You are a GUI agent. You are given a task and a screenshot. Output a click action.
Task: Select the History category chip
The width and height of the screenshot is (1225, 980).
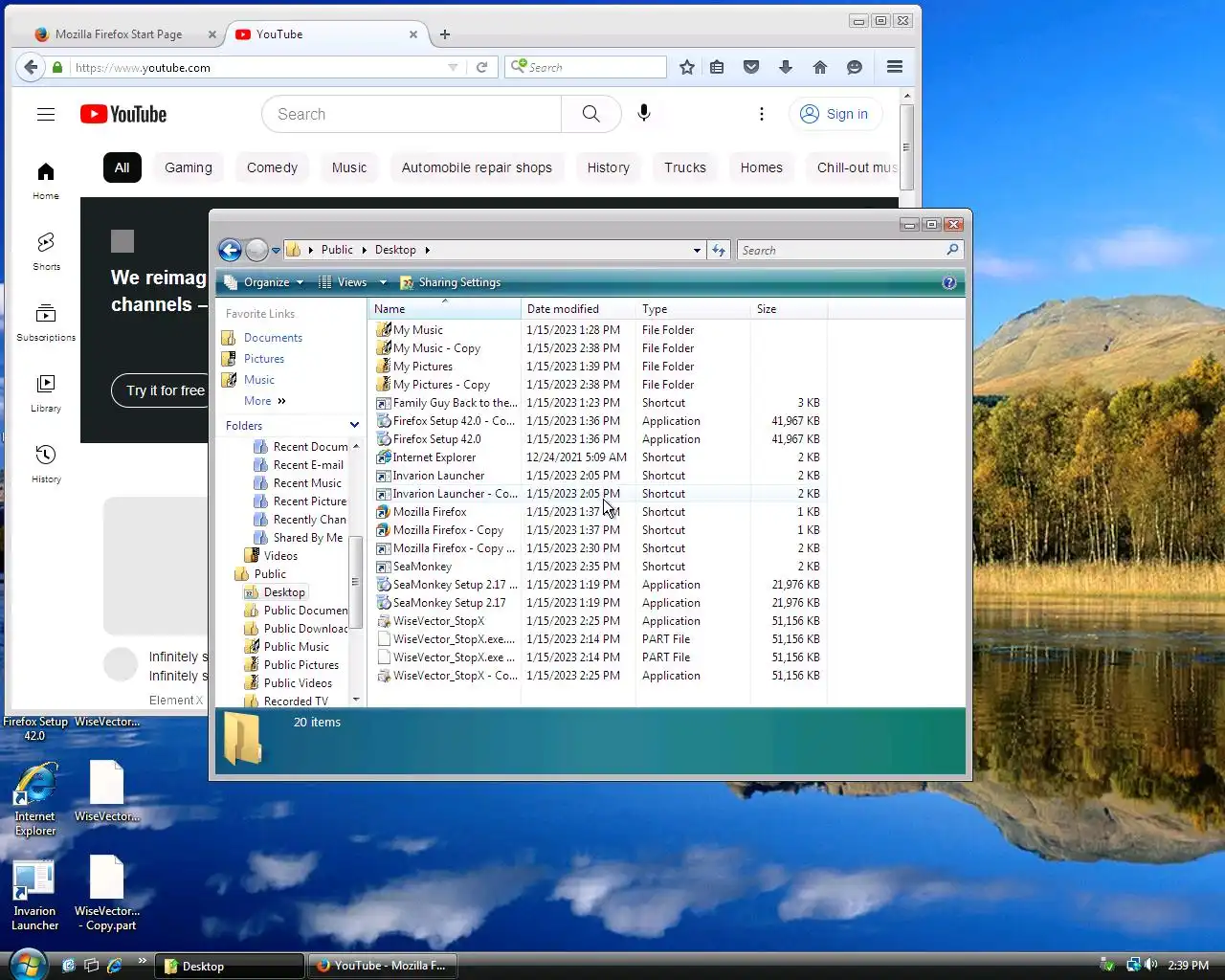(x=609, y=167)
